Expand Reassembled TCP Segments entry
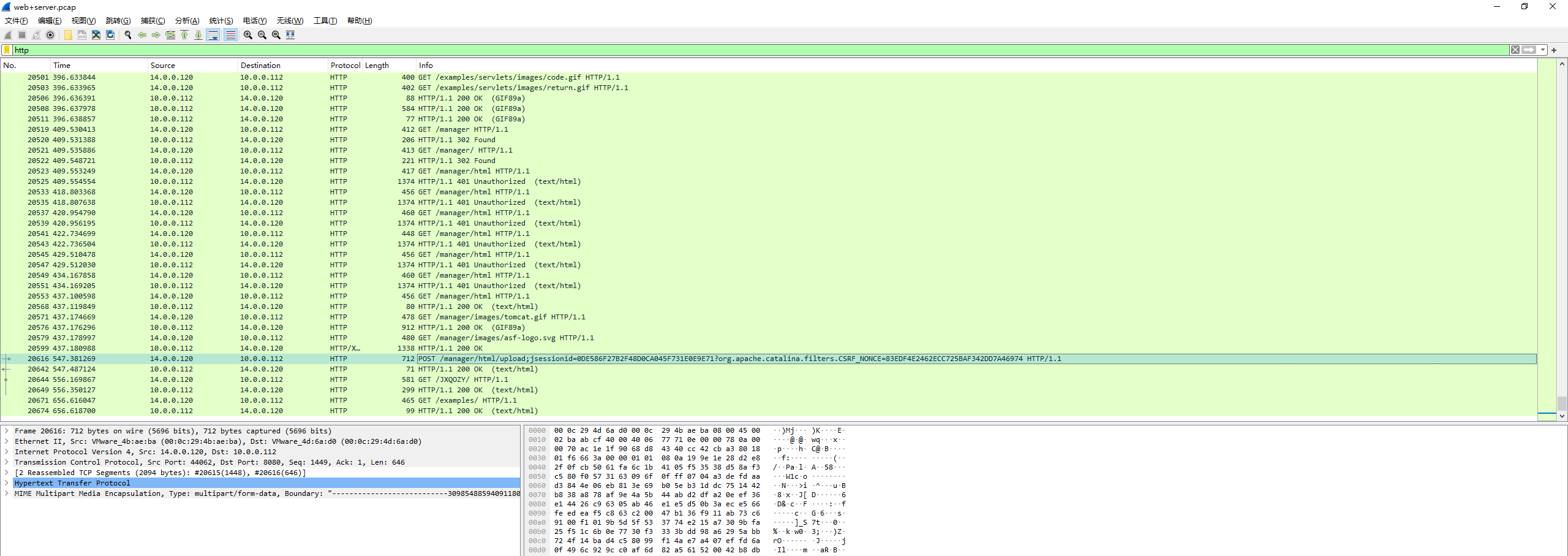This screenshot has width=1568, height=556. [7, 473]
